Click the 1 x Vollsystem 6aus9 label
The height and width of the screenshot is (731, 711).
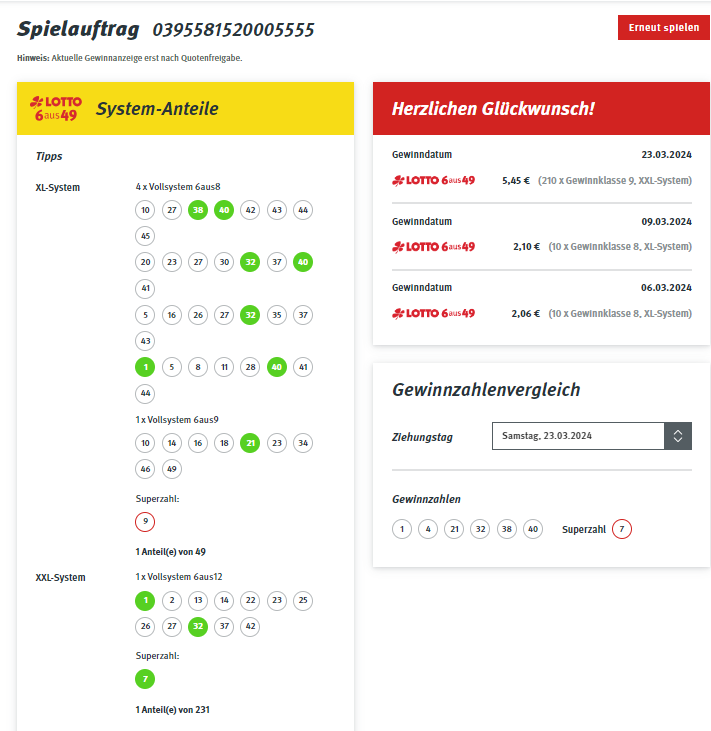177,420
